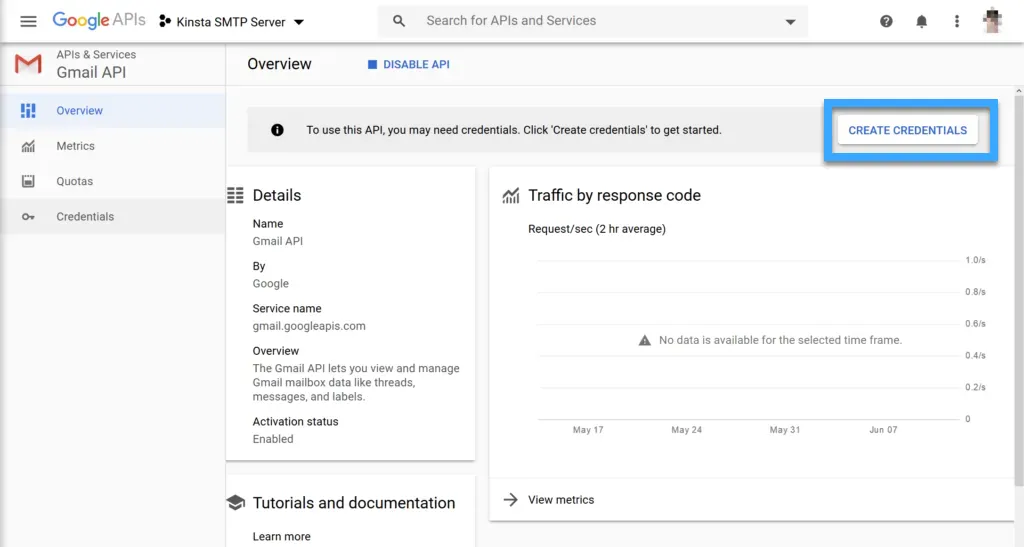Click the 1.0/s axis value
The height and width of the screenshot is (547, 1024).
(975, 260)
